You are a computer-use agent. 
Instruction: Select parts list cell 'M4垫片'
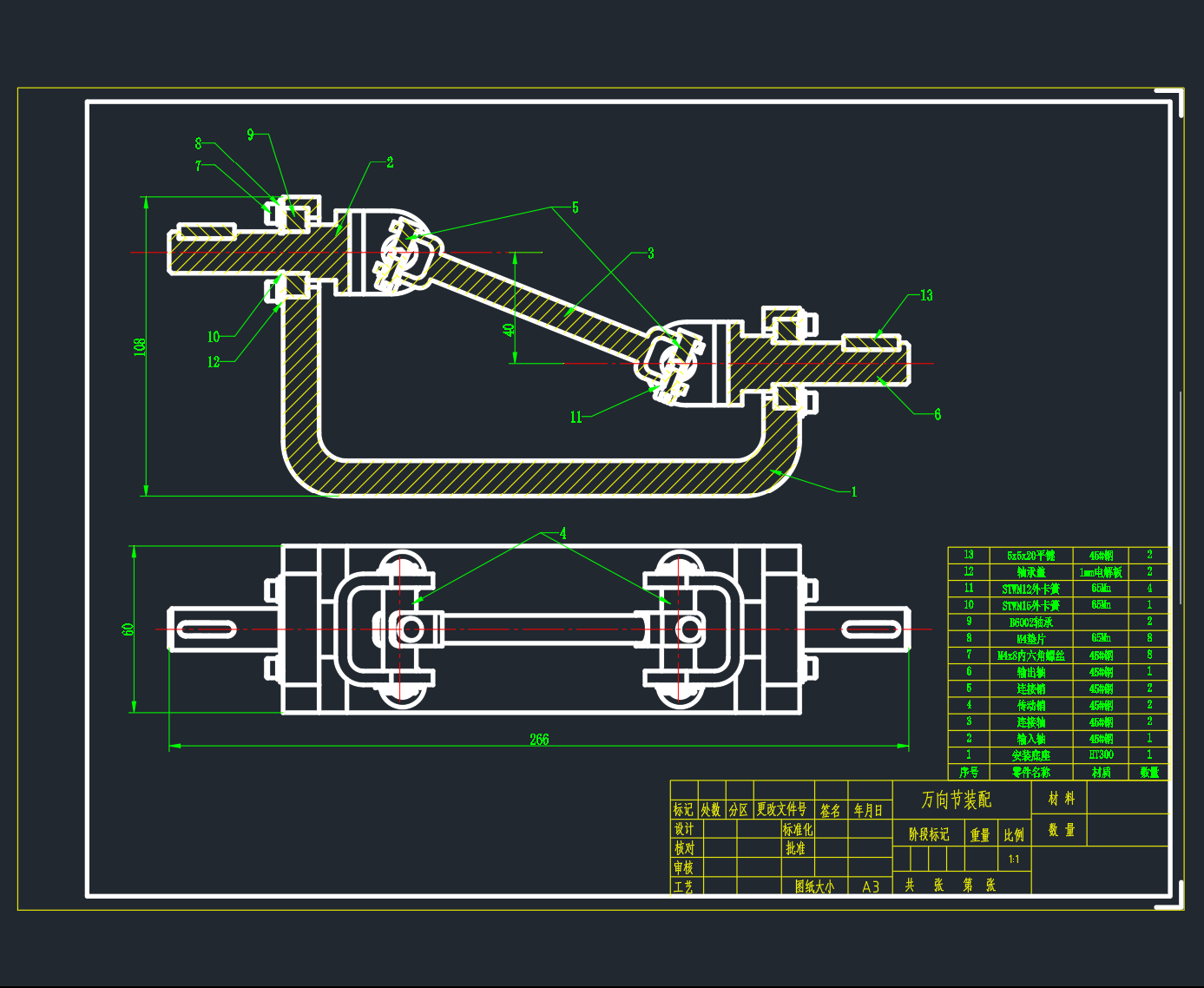[1031, 639]
